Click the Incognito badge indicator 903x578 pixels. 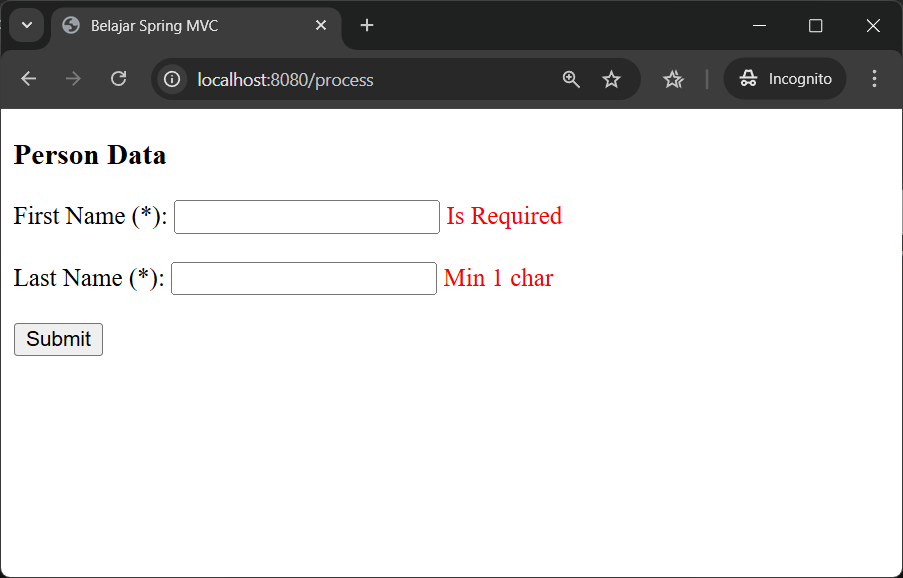[784, 78]
